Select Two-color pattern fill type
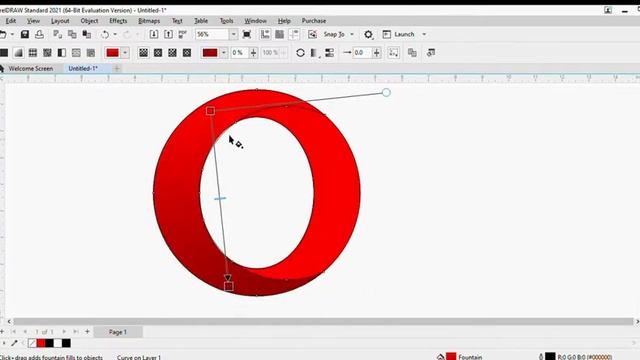The height and width of the screenshot is (360, 640). click(x=62, y=53)
